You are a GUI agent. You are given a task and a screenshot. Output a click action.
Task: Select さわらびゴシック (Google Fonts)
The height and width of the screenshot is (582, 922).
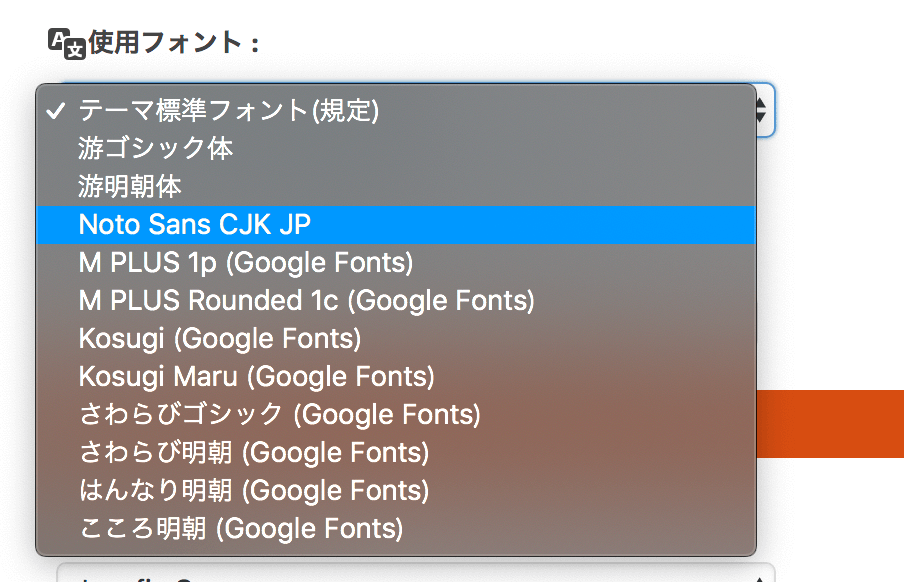tap(396, 414)
